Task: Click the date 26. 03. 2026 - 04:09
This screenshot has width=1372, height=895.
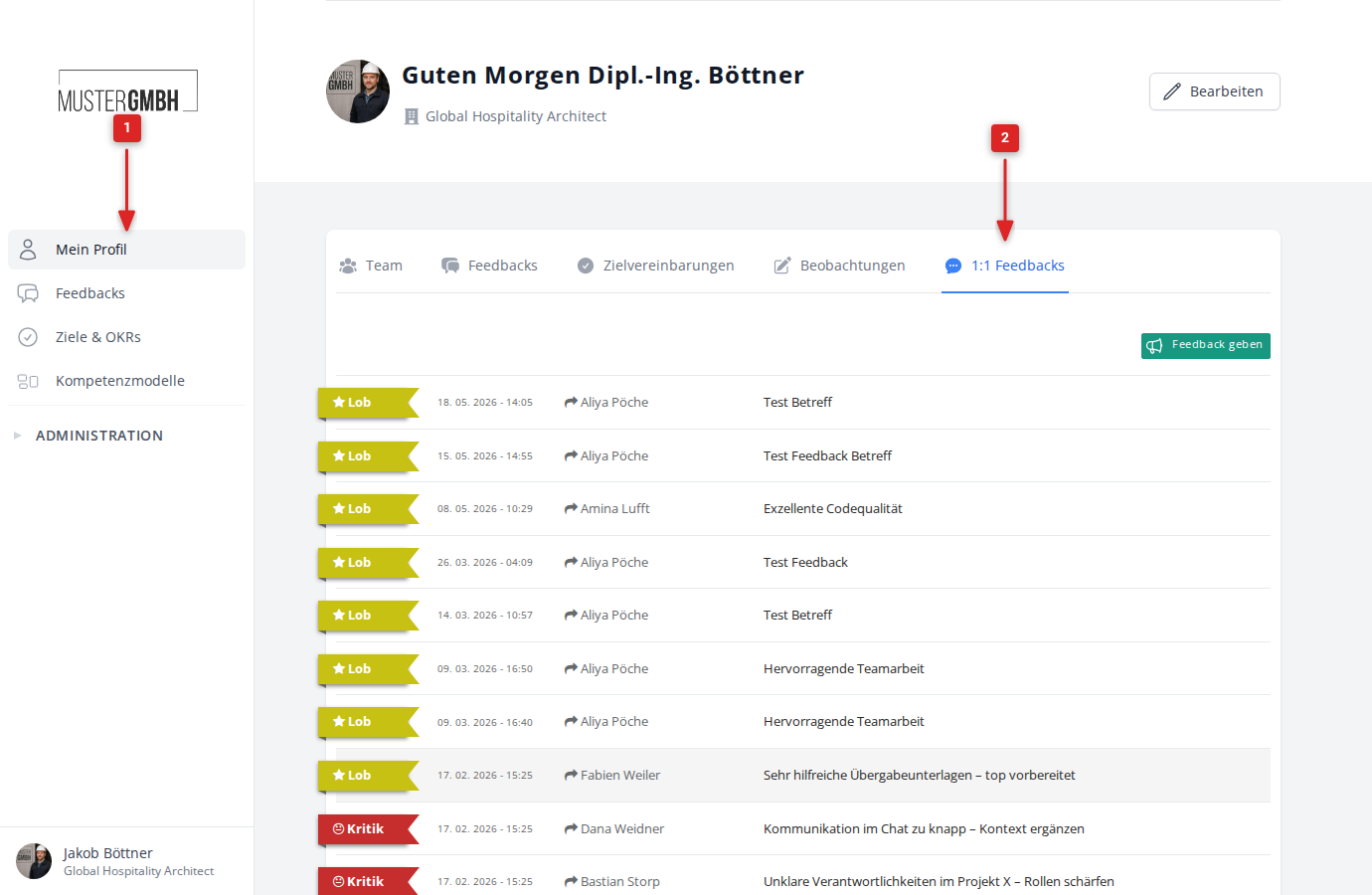Action: pos(485,562)
